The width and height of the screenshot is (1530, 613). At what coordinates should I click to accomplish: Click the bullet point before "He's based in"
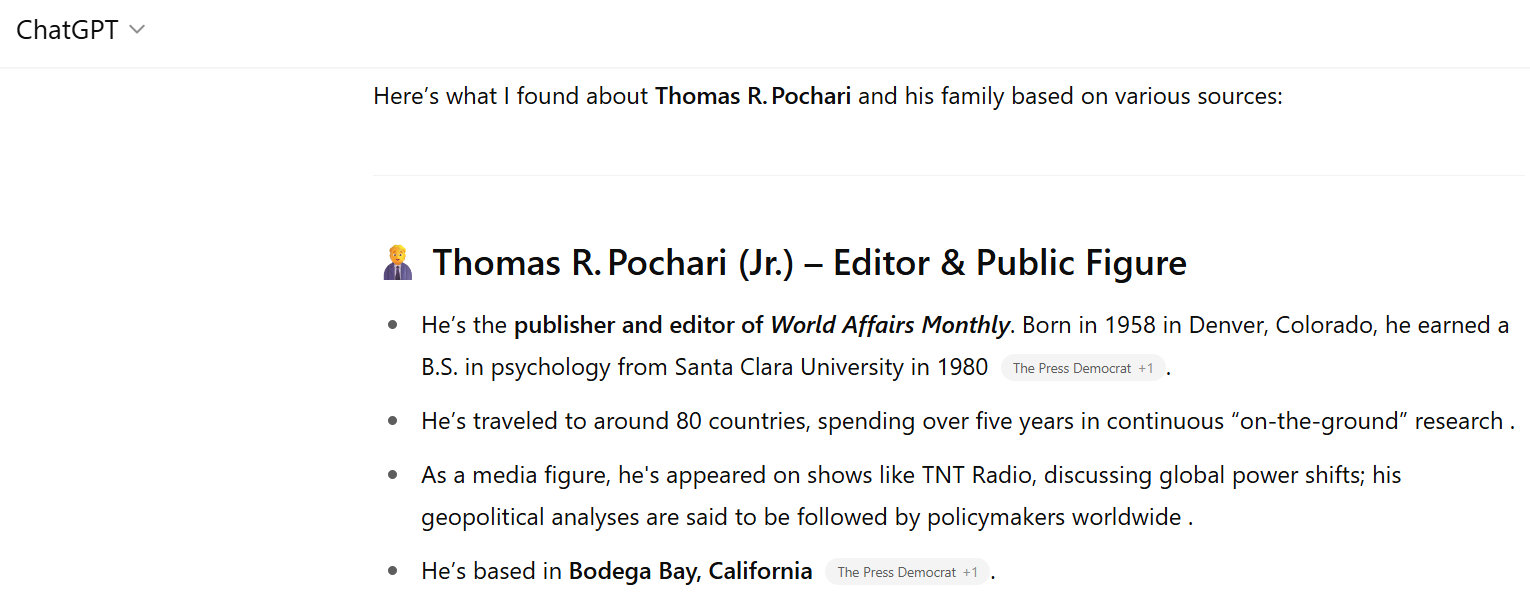point(393,572)
